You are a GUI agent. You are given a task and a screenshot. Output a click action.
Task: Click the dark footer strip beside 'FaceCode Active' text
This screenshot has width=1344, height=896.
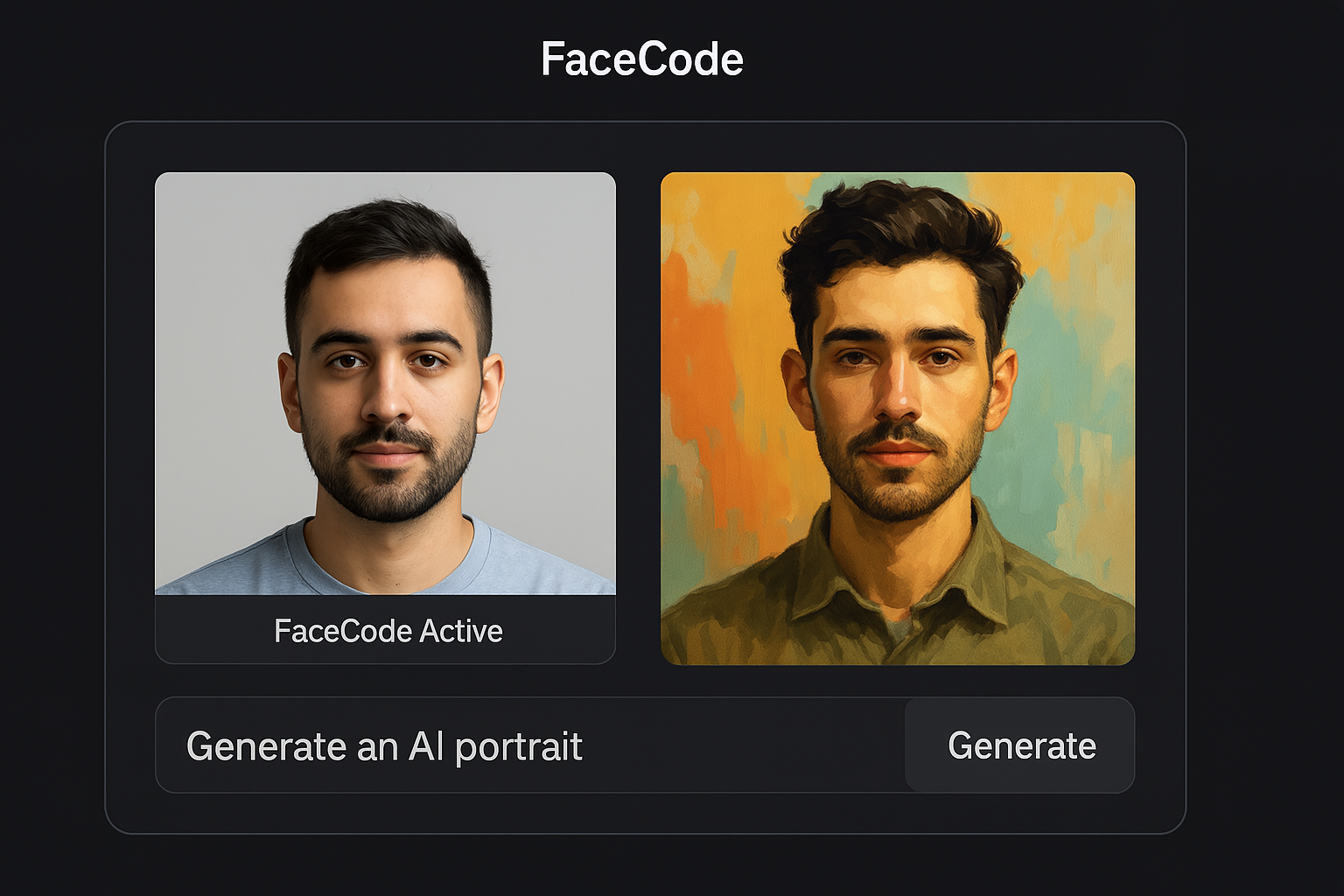pos(560,630)
